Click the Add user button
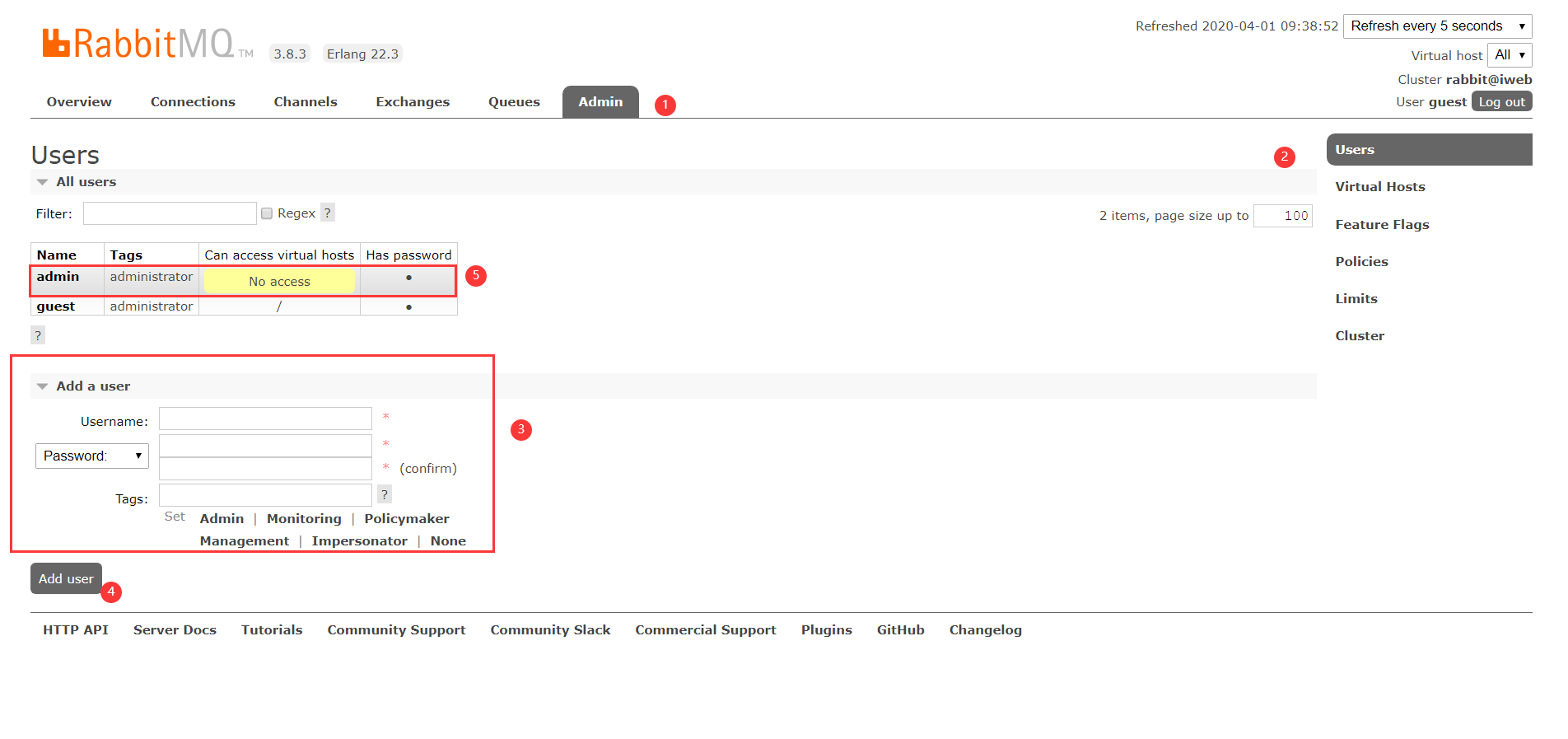Screen dimensions: 1568x739 pyautogui.click(x=66, y=578)
